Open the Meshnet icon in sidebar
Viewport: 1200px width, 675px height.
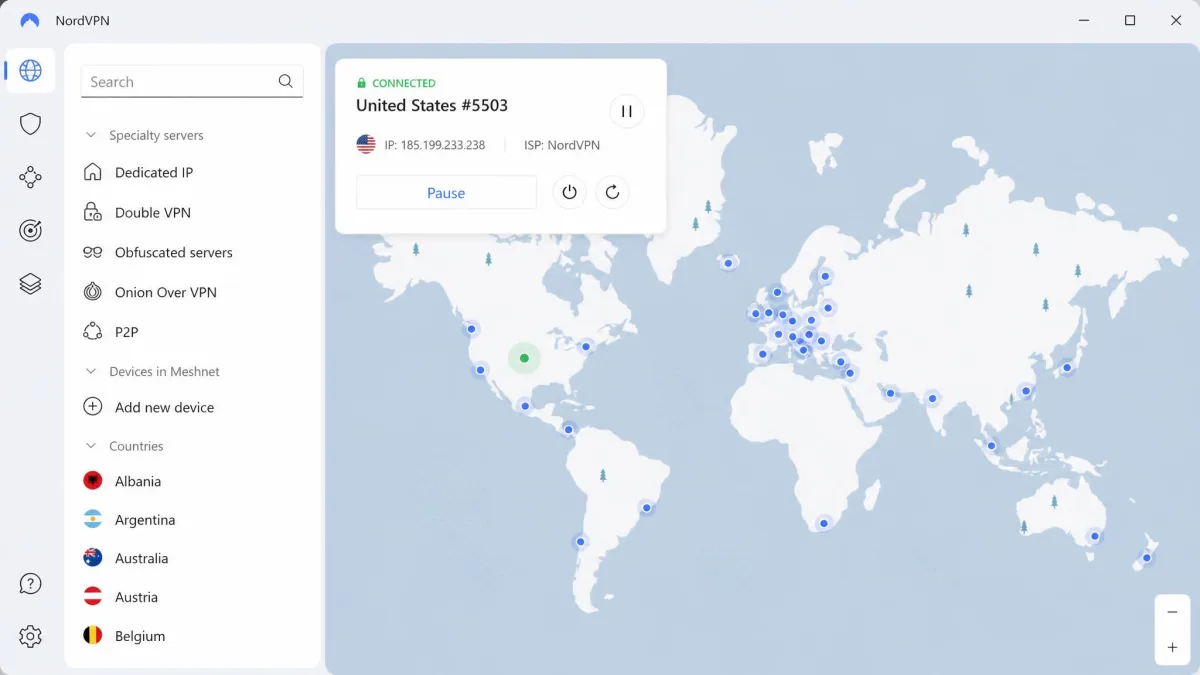(30, 177)
